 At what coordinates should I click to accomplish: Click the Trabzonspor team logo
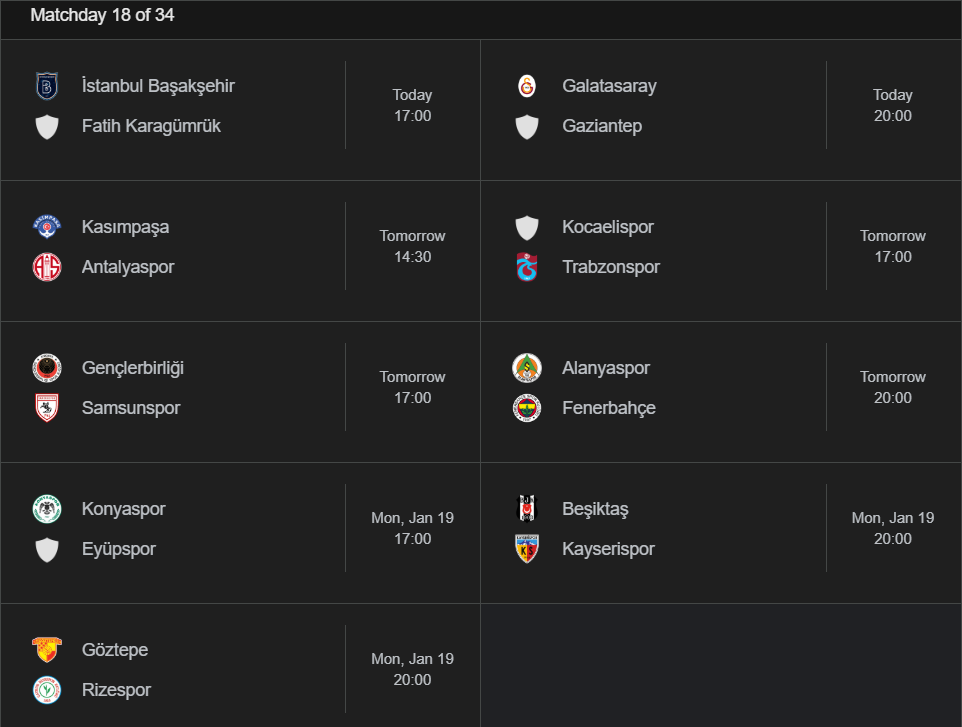point(527,267)
